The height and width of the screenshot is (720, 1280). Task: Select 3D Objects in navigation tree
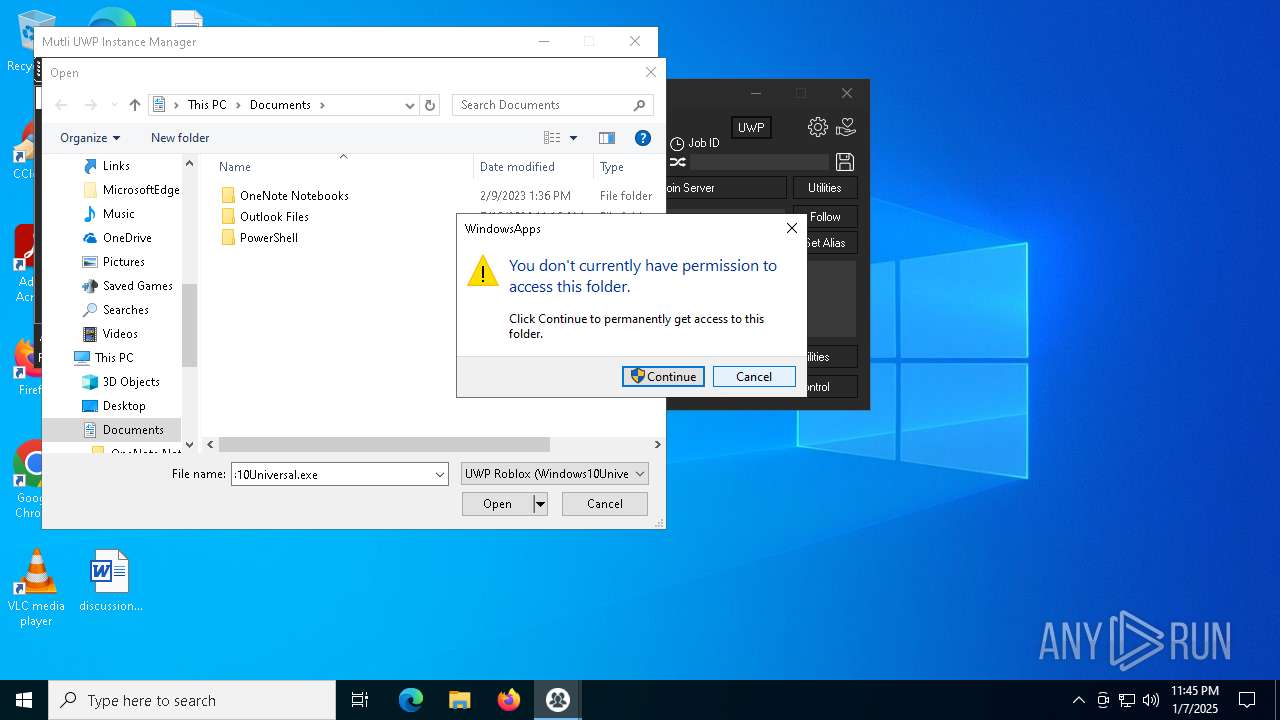tap(131, 382)
